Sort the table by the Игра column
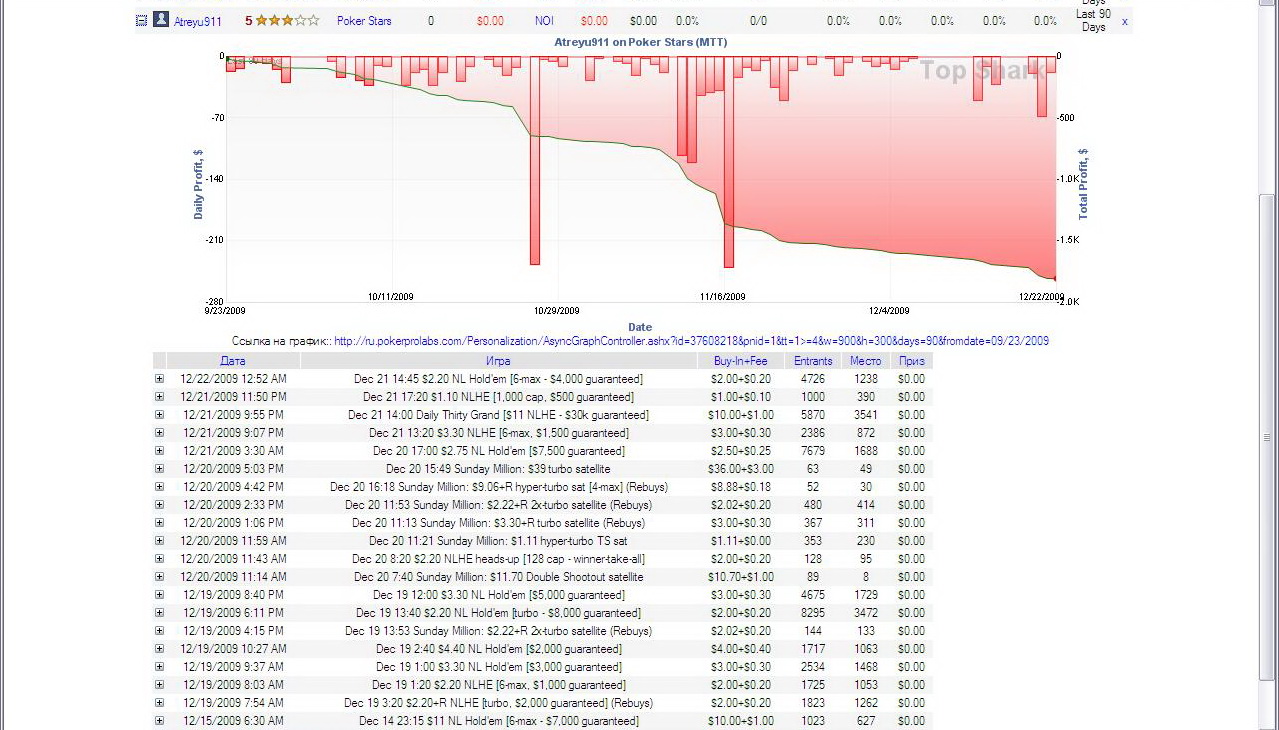Screen dimensions: 1279x730 [498, 361]
